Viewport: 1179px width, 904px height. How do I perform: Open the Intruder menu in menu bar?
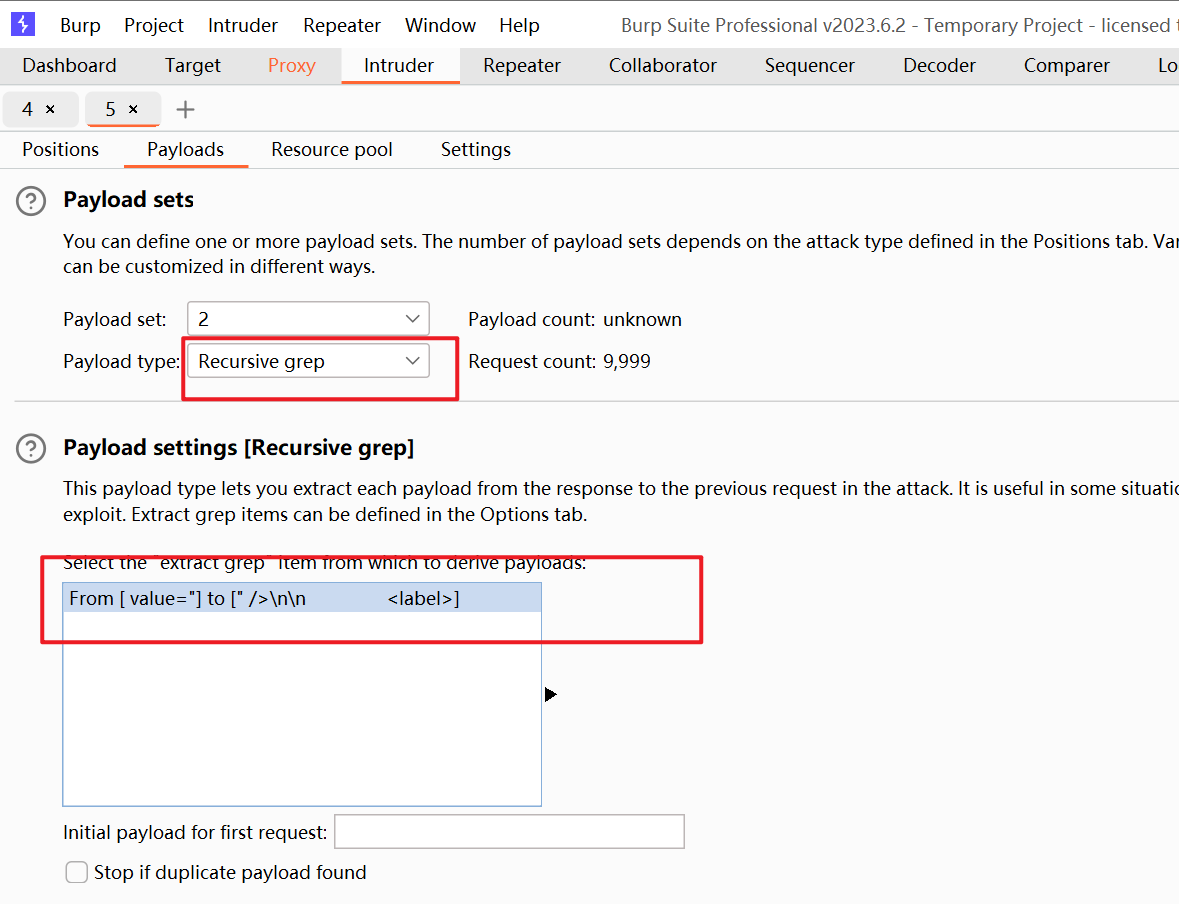(243, 26)
